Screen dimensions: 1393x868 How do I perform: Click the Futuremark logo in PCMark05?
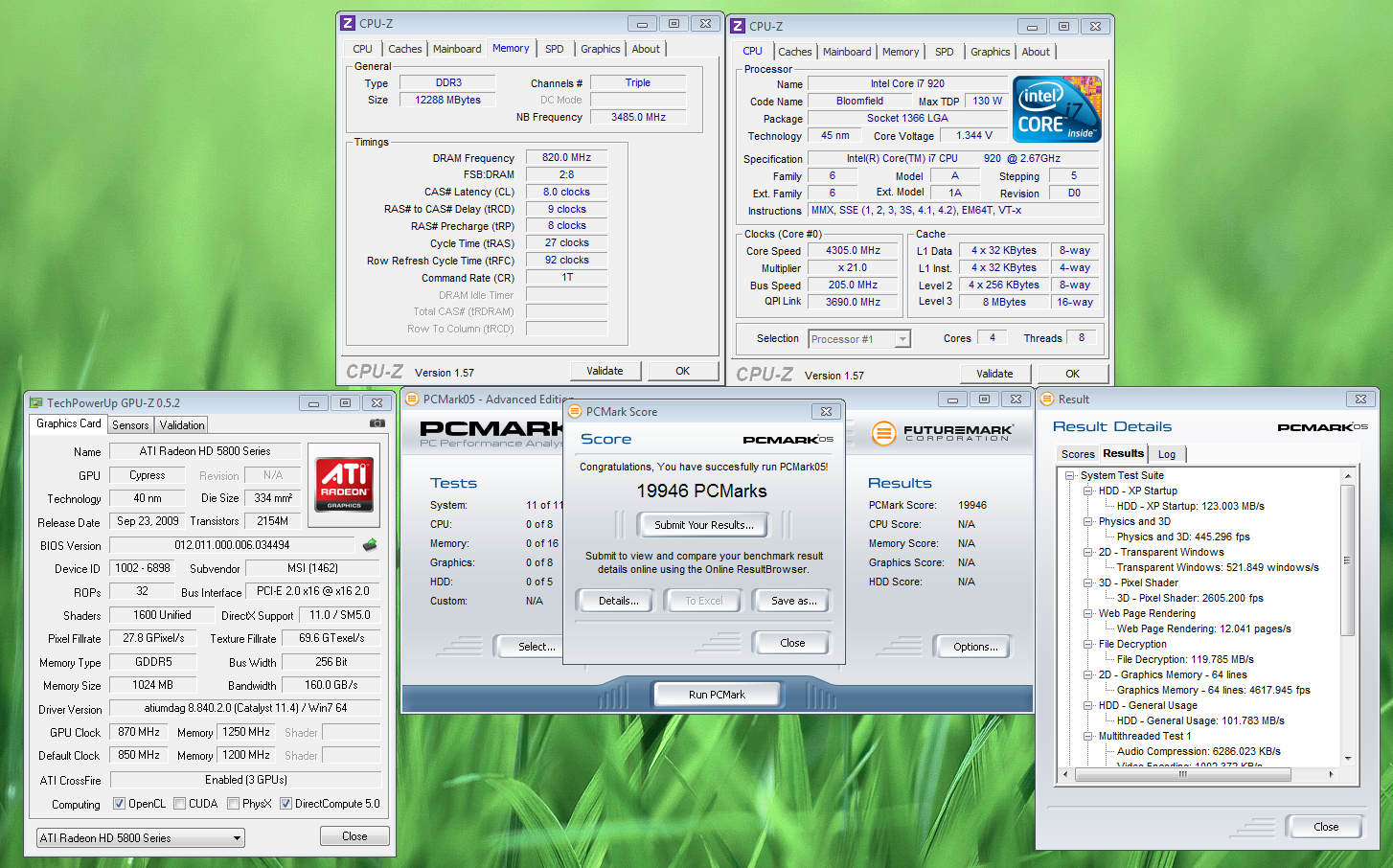(941, 433)
